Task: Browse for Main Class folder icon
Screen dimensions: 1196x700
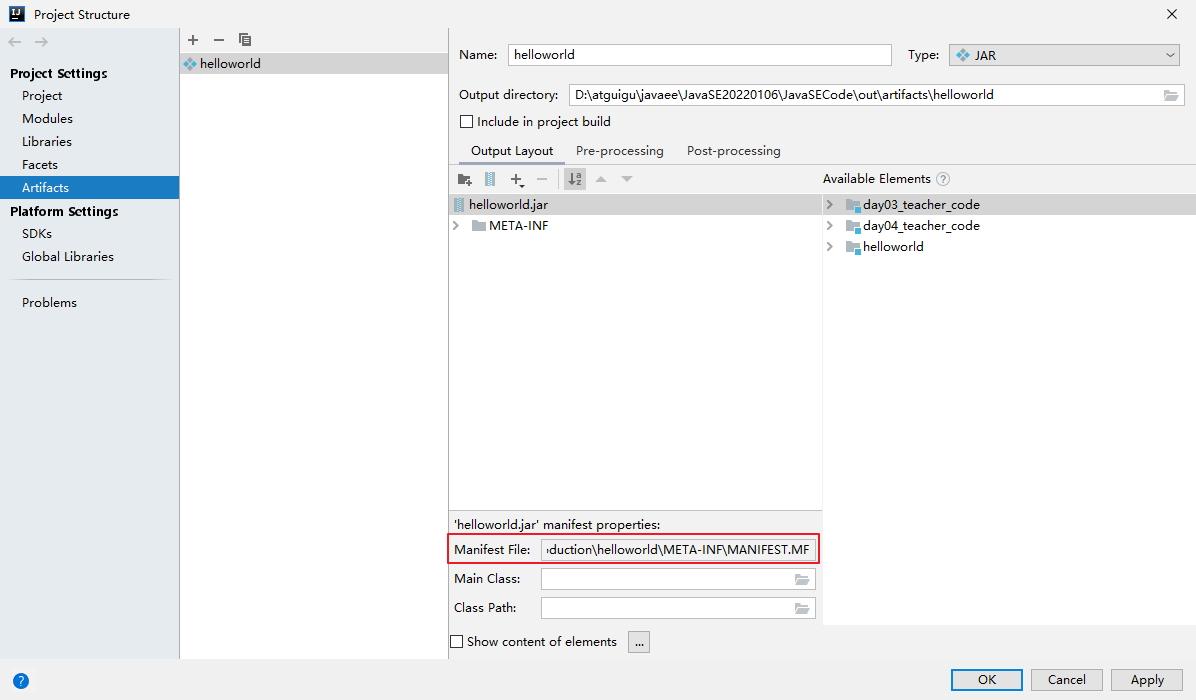Action: click(x=802, y=579)
